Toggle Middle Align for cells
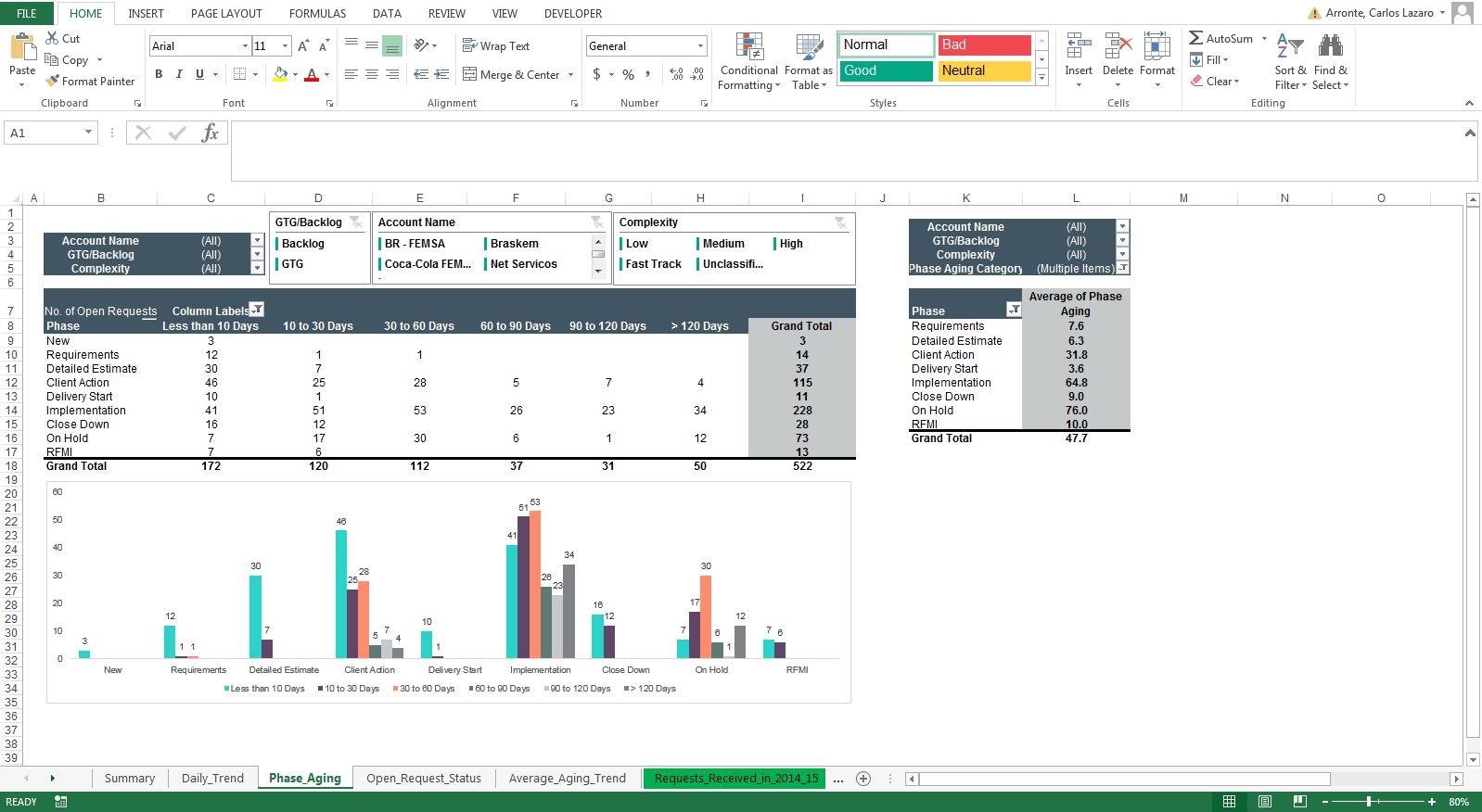Screen dimensions: 1482x812 pos(372,45)
